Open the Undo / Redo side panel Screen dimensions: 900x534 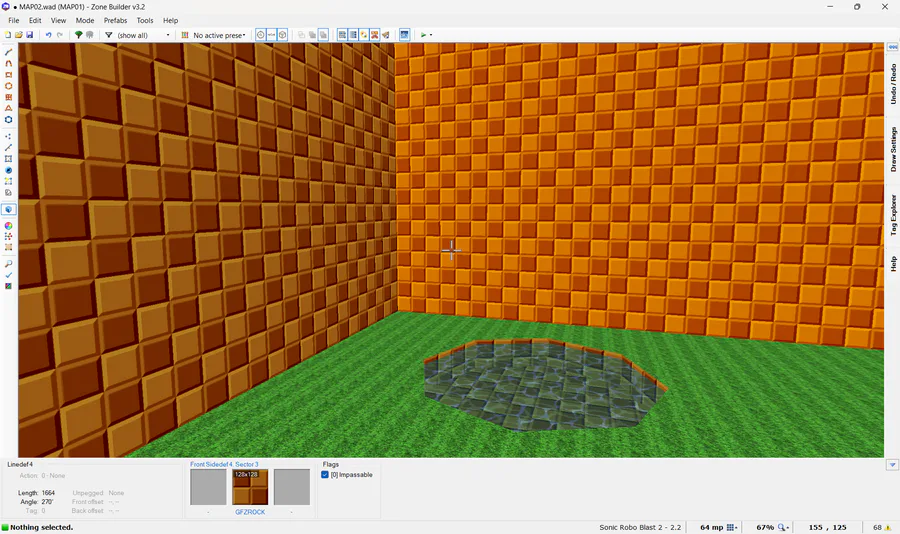(893, 84)
